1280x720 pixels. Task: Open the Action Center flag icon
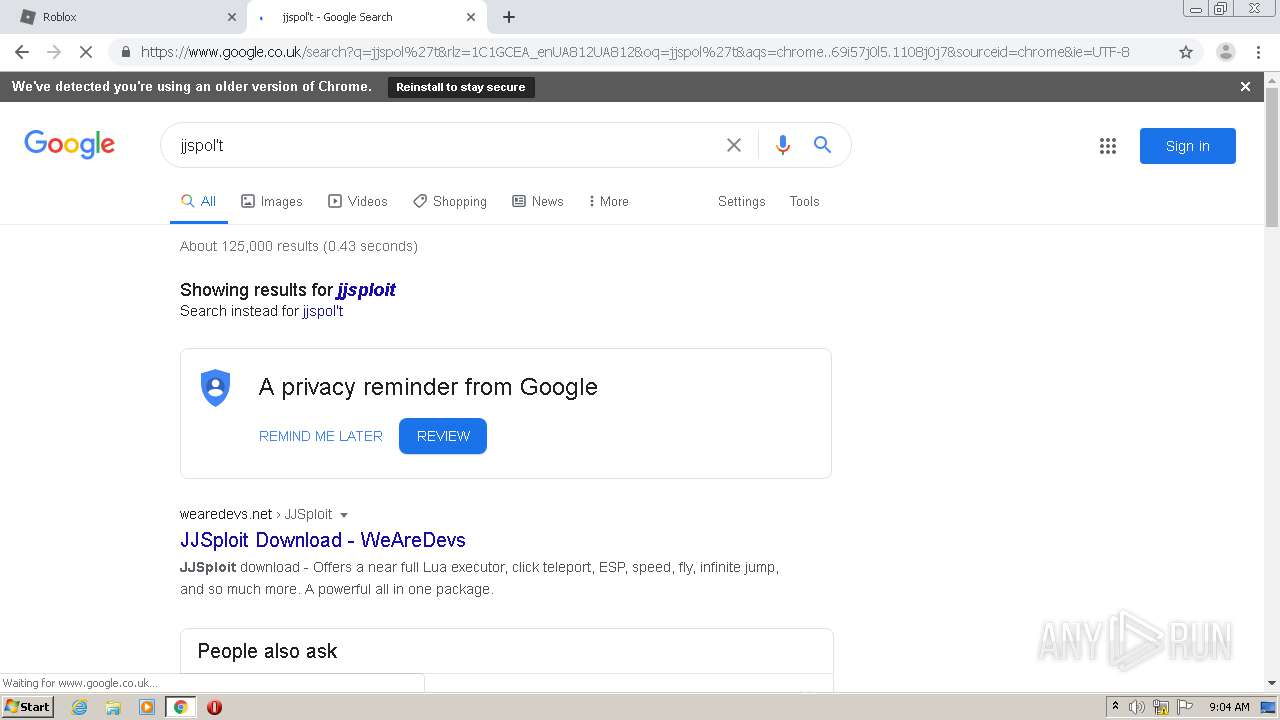coord(1185,707)
